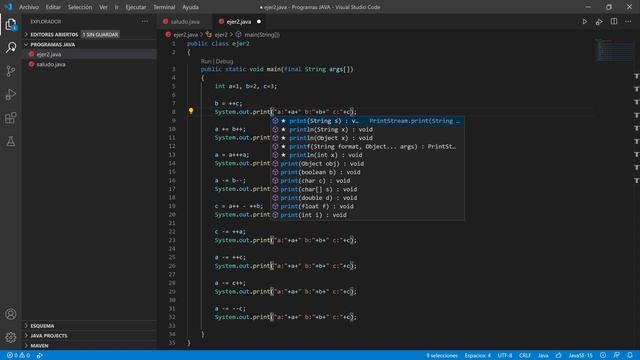Select print(boolean b) suggestion
This screenshot has width=640, height=360.
[367, 172]
